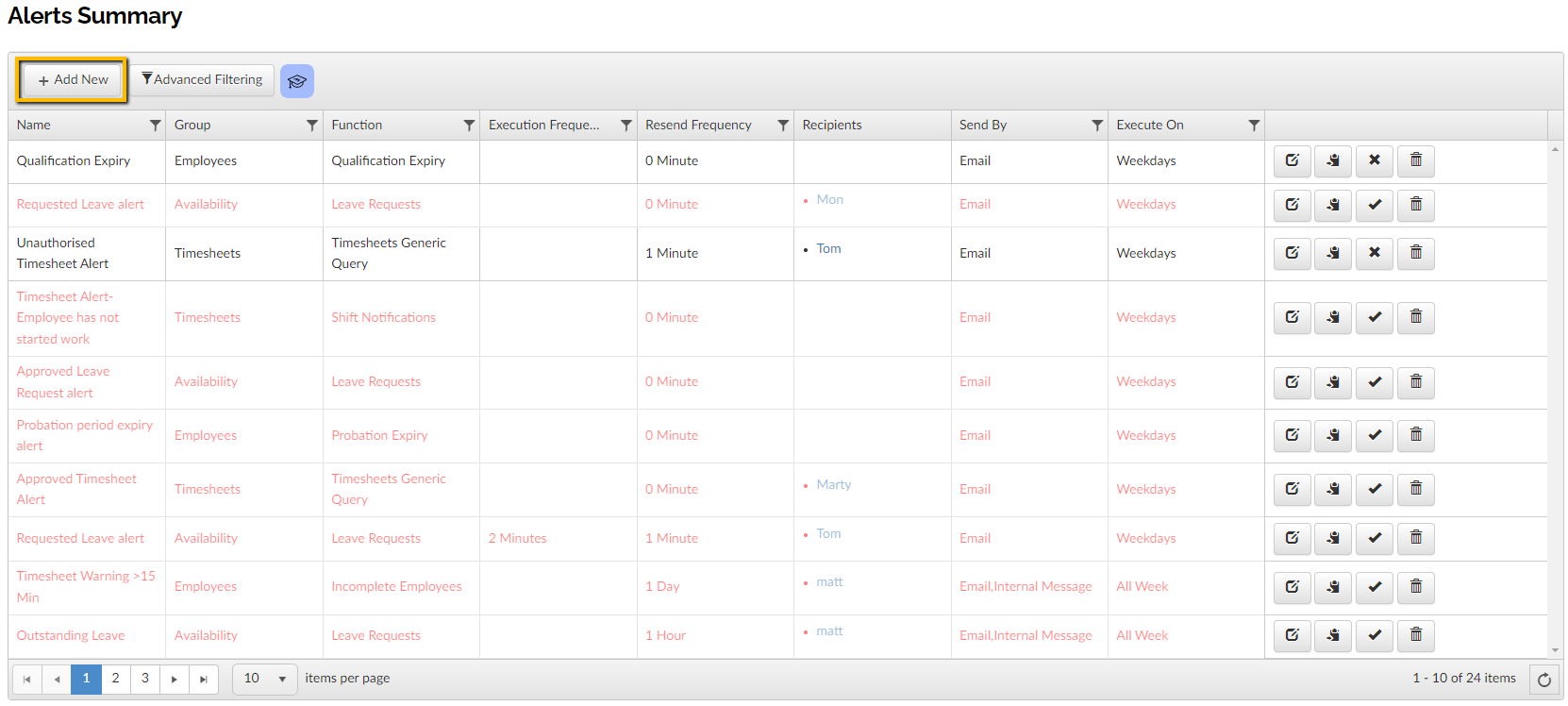The height and width of the screenshot is (706, 1568).
Task: Click trash icon in Outstanding Leave row
Action: [x=1415, y=635]
